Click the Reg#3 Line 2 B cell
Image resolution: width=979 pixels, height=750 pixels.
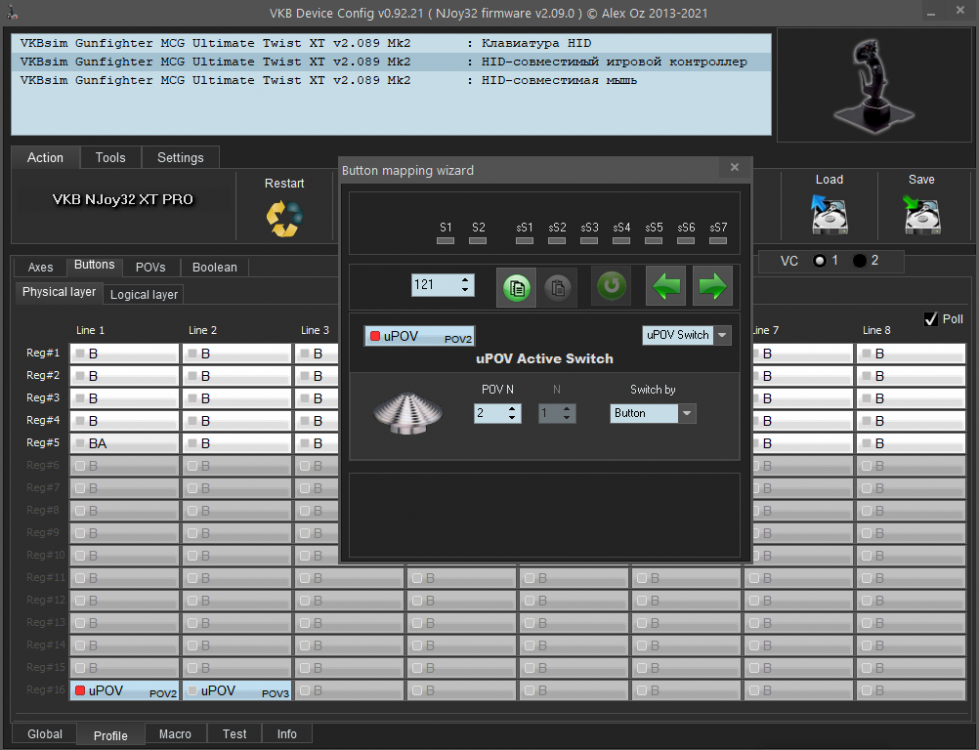tap(237, 398)
